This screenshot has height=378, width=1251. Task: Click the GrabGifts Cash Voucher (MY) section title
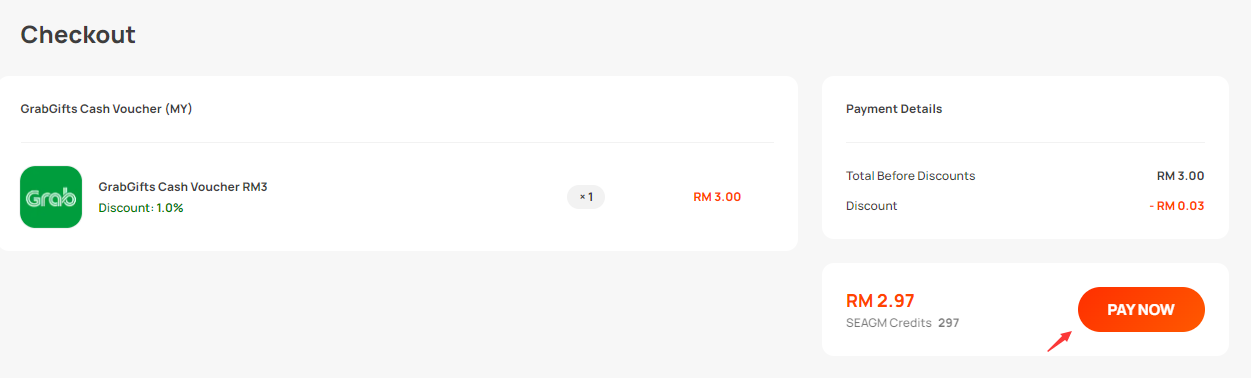click(x=106, y=109)
